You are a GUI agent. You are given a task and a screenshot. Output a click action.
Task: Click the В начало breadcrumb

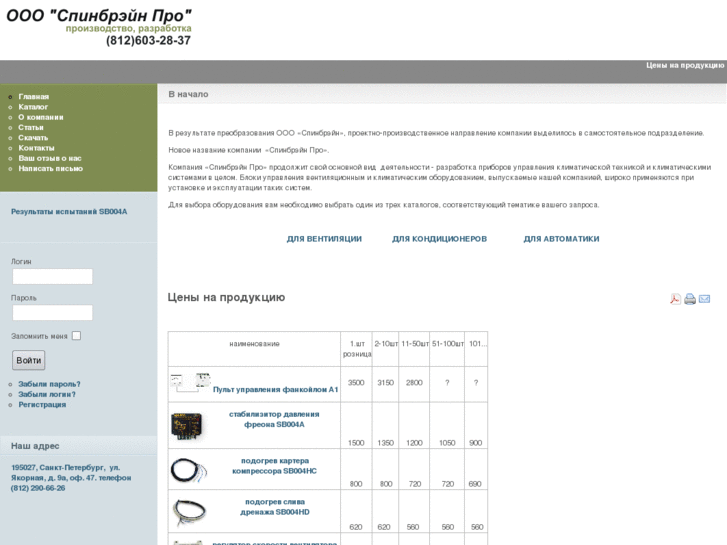188,94
